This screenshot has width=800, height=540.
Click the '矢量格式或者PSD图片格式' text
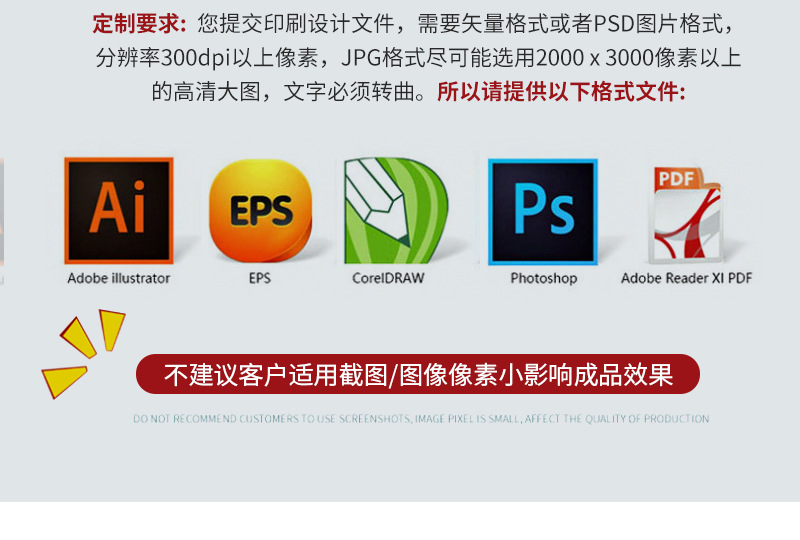point(591,24)
